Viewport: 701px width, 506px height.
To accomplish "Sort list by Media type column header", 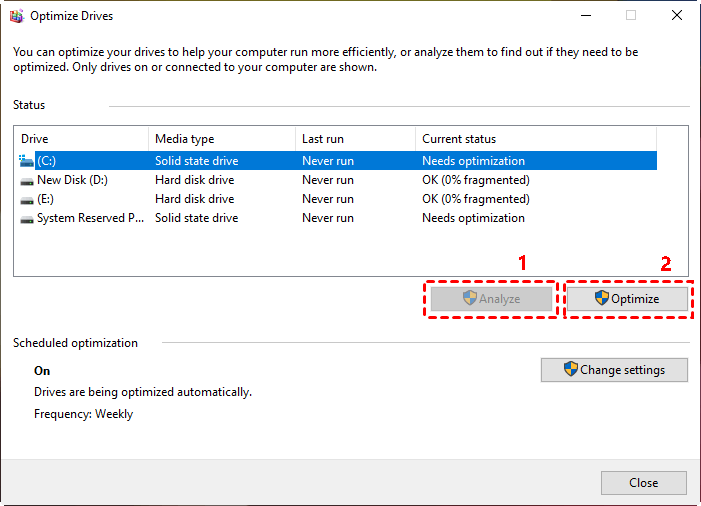I will click(x=220, y=139).
